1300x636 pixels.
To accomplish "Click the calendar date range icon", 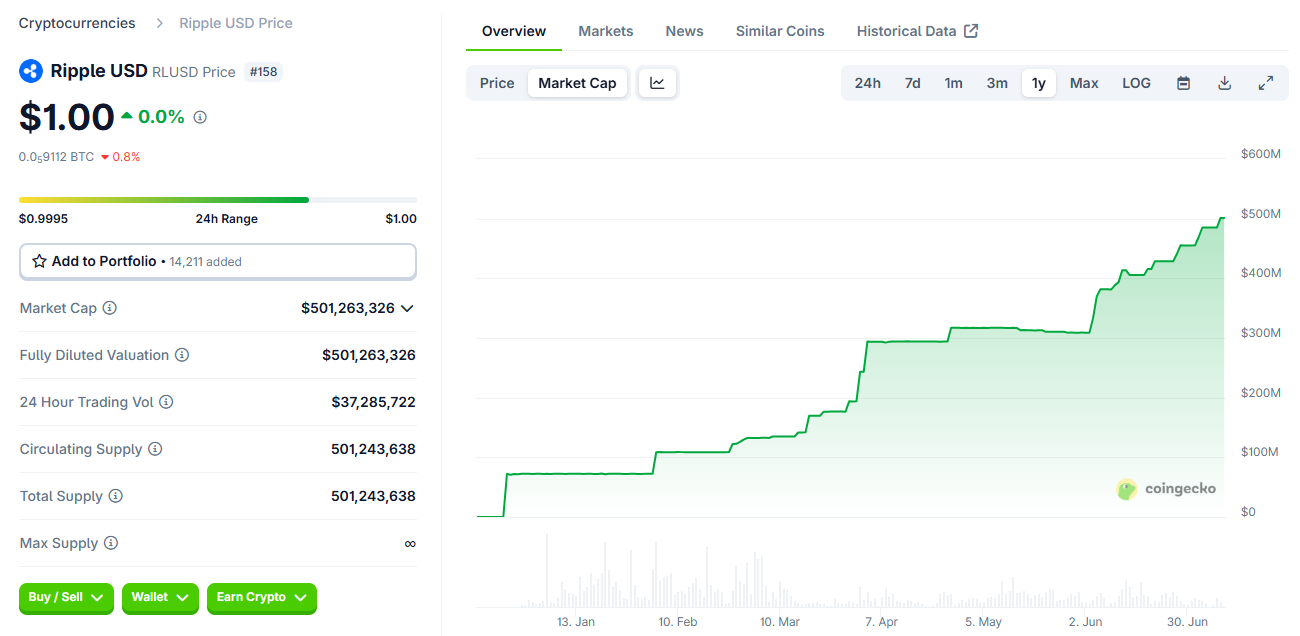I will [1183, 83].
